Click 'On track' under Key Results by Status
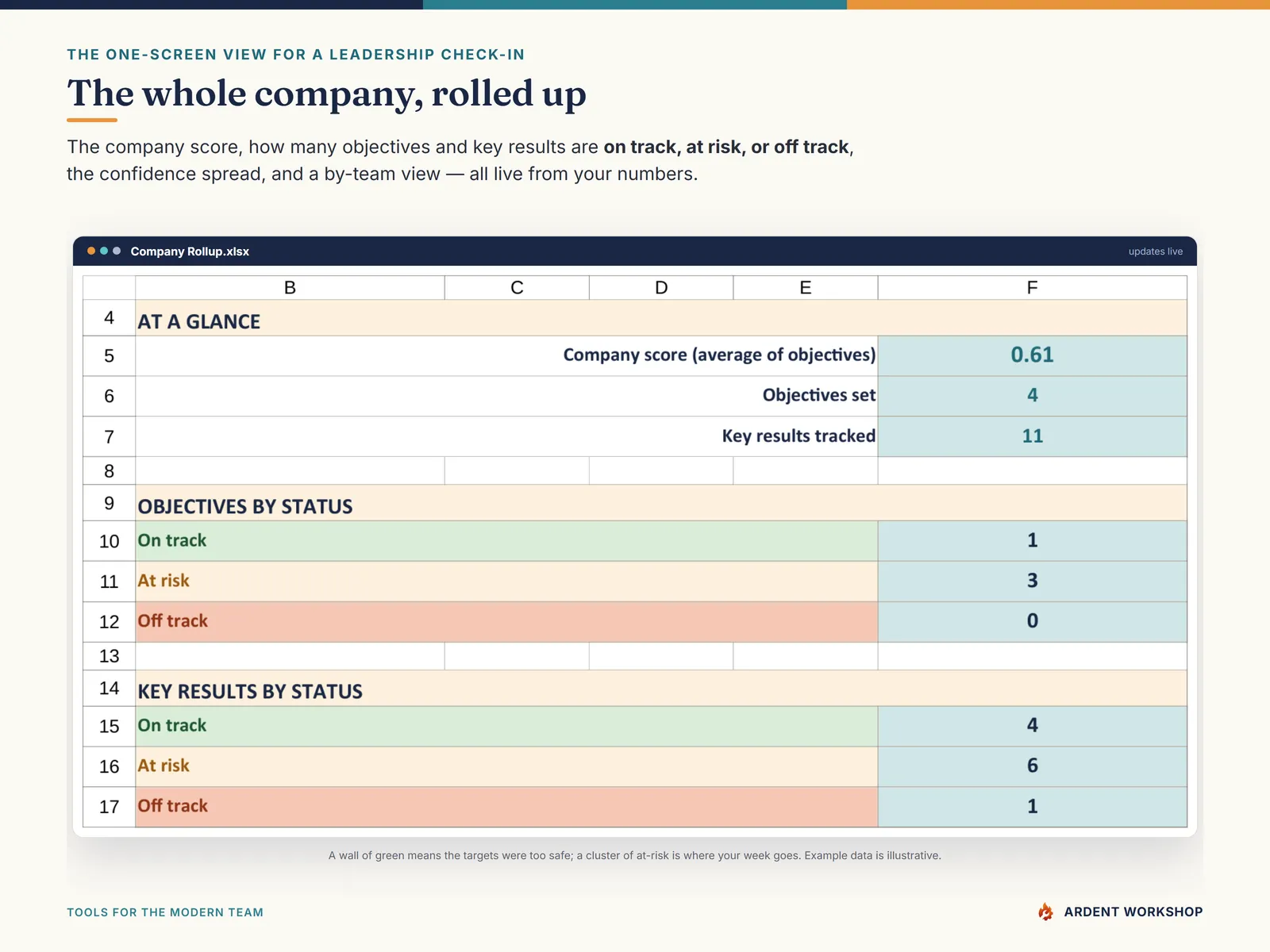The image size is (1270, 952). pyautogui.click(x=172, y=725)
